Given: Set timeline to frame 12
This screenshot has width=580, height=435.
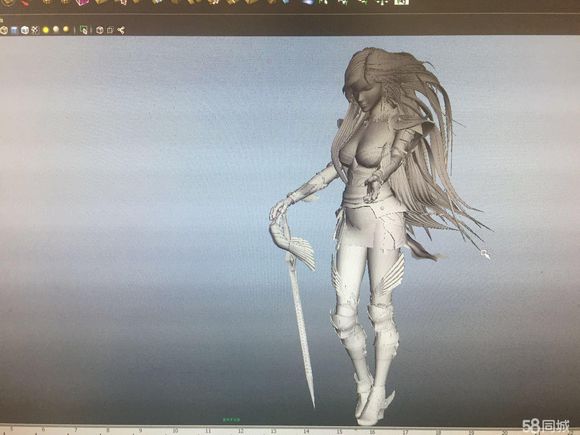Looking at the screenshot, I should [241, 431].
